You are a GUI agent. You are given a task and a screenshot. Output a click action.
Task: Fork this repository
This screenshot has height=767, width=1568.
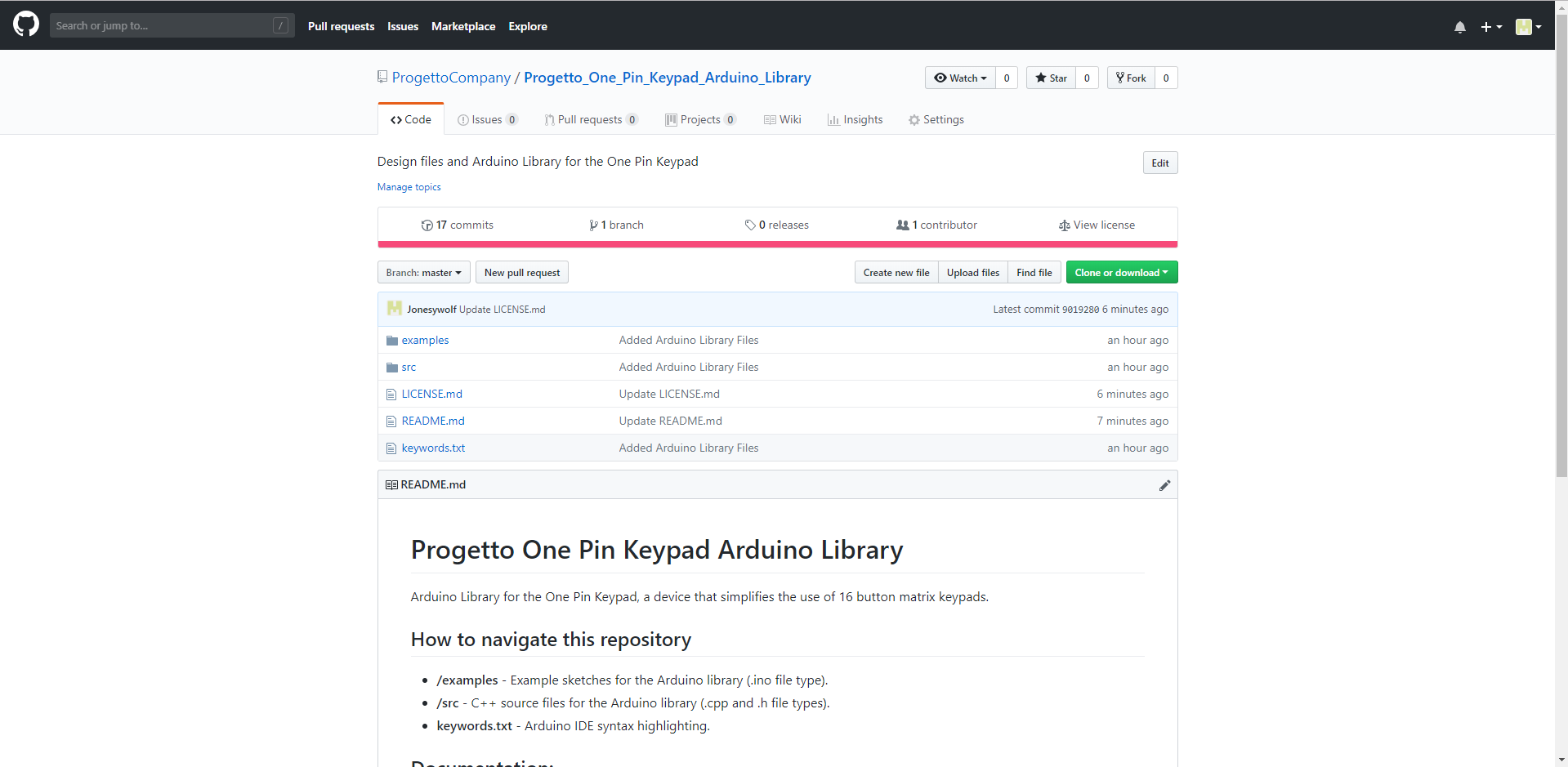(x=1131, y=78)
